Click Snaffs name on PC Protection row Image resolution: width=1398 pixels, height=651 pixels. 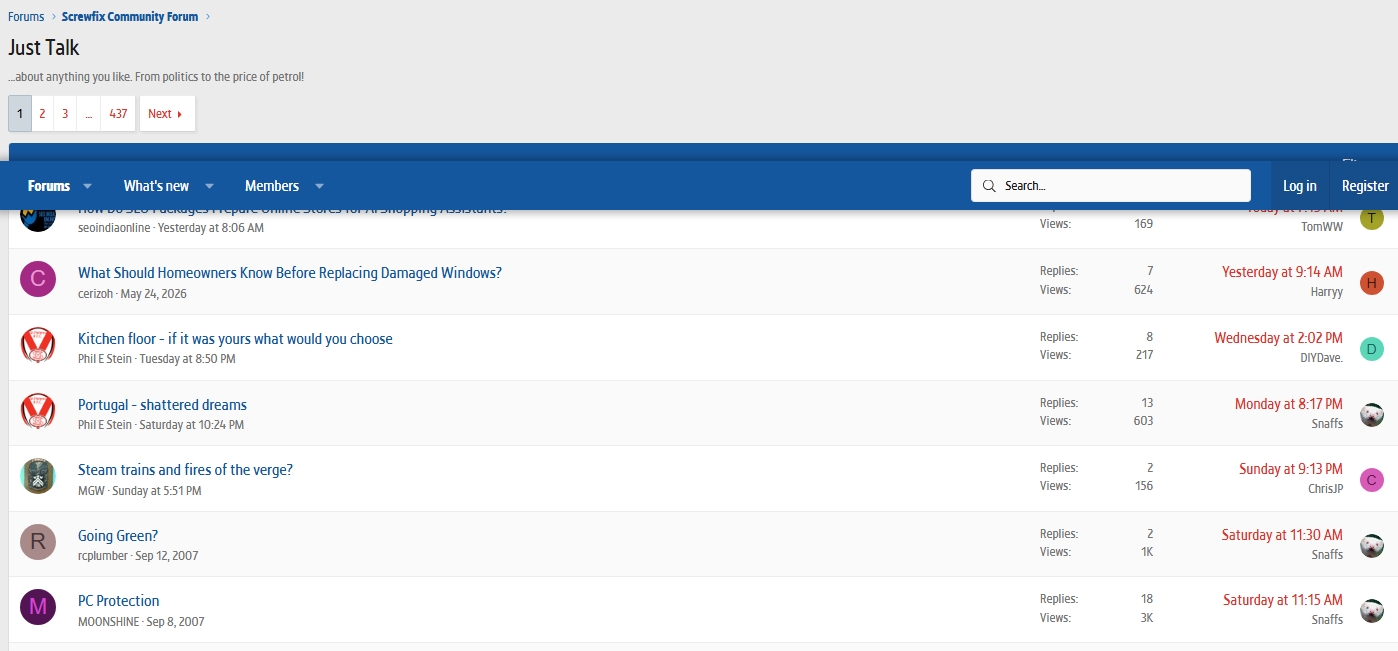(1327, 620)
